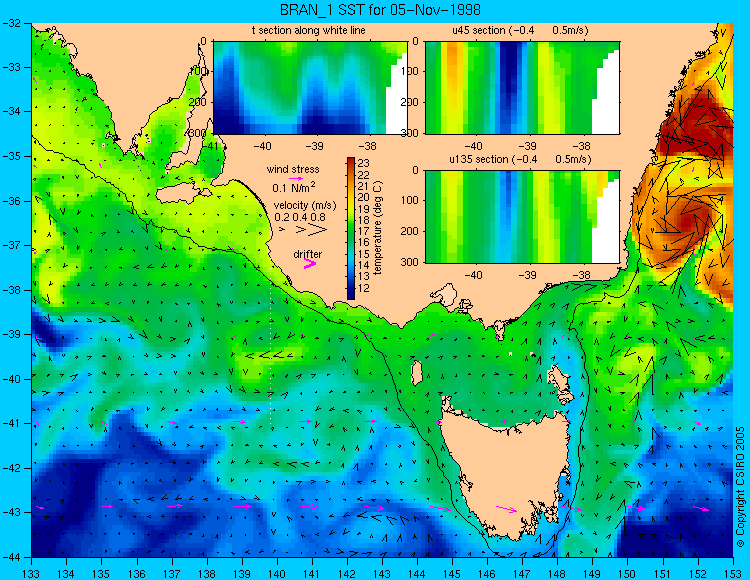Click the 133 longitude tick label
The image size is (750, 580).
[31, 574]
